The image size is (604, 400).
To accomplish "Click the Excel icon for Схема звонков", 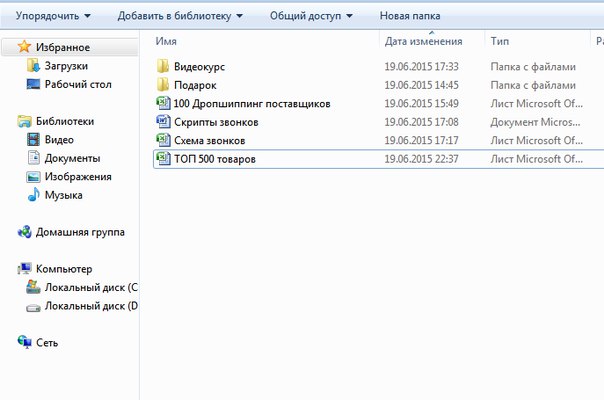I will [x=164, y=140].
